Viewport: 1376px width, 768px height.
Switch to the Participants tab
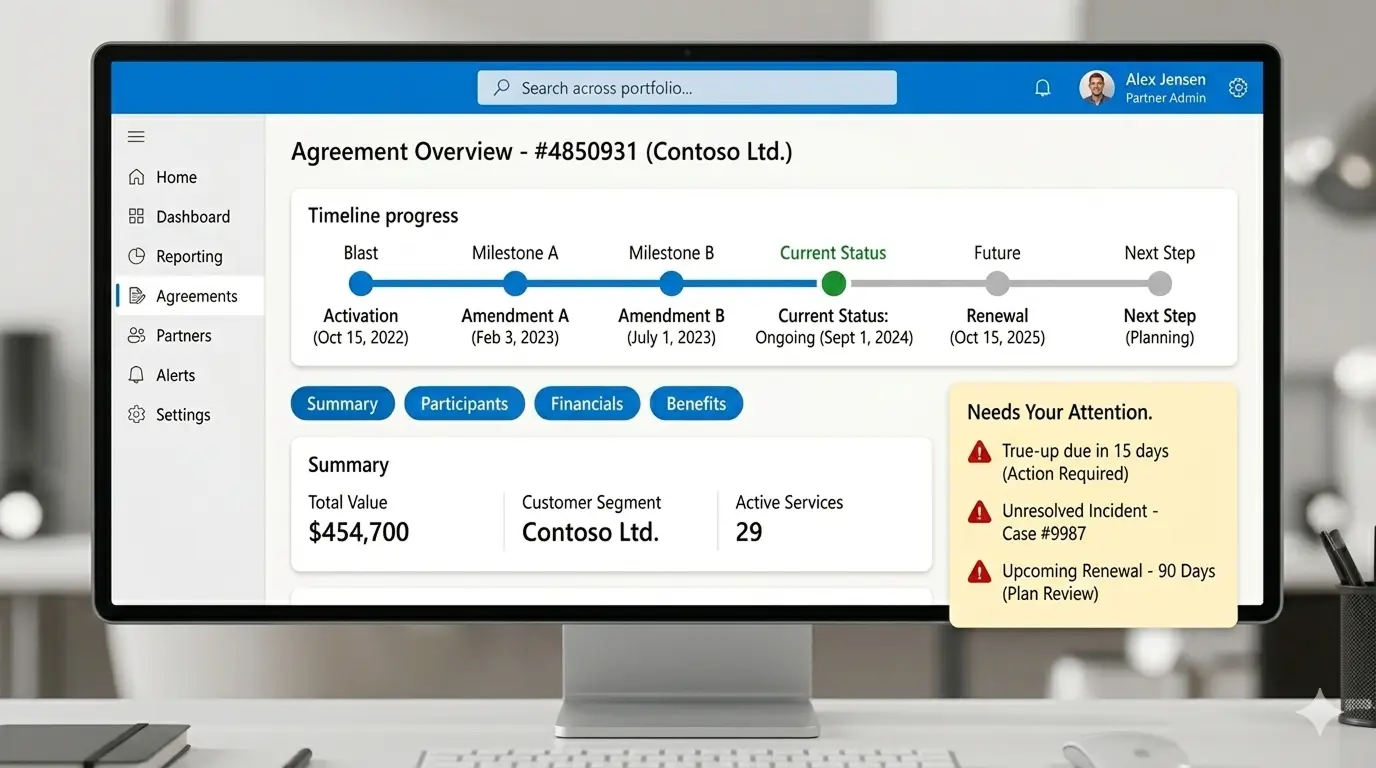point(464,403)
